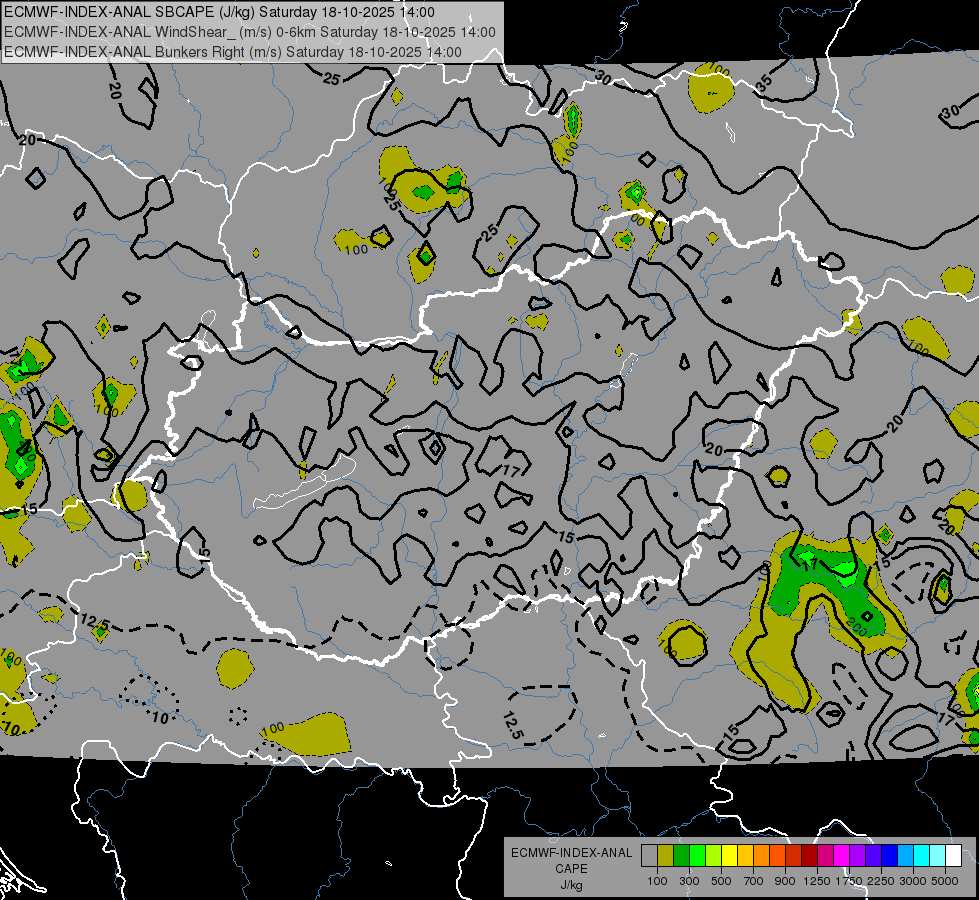This screenshot has width=979, height=900.
Task: Select the WindShear 0-6km layer label
Action: [x=250, y=32]
